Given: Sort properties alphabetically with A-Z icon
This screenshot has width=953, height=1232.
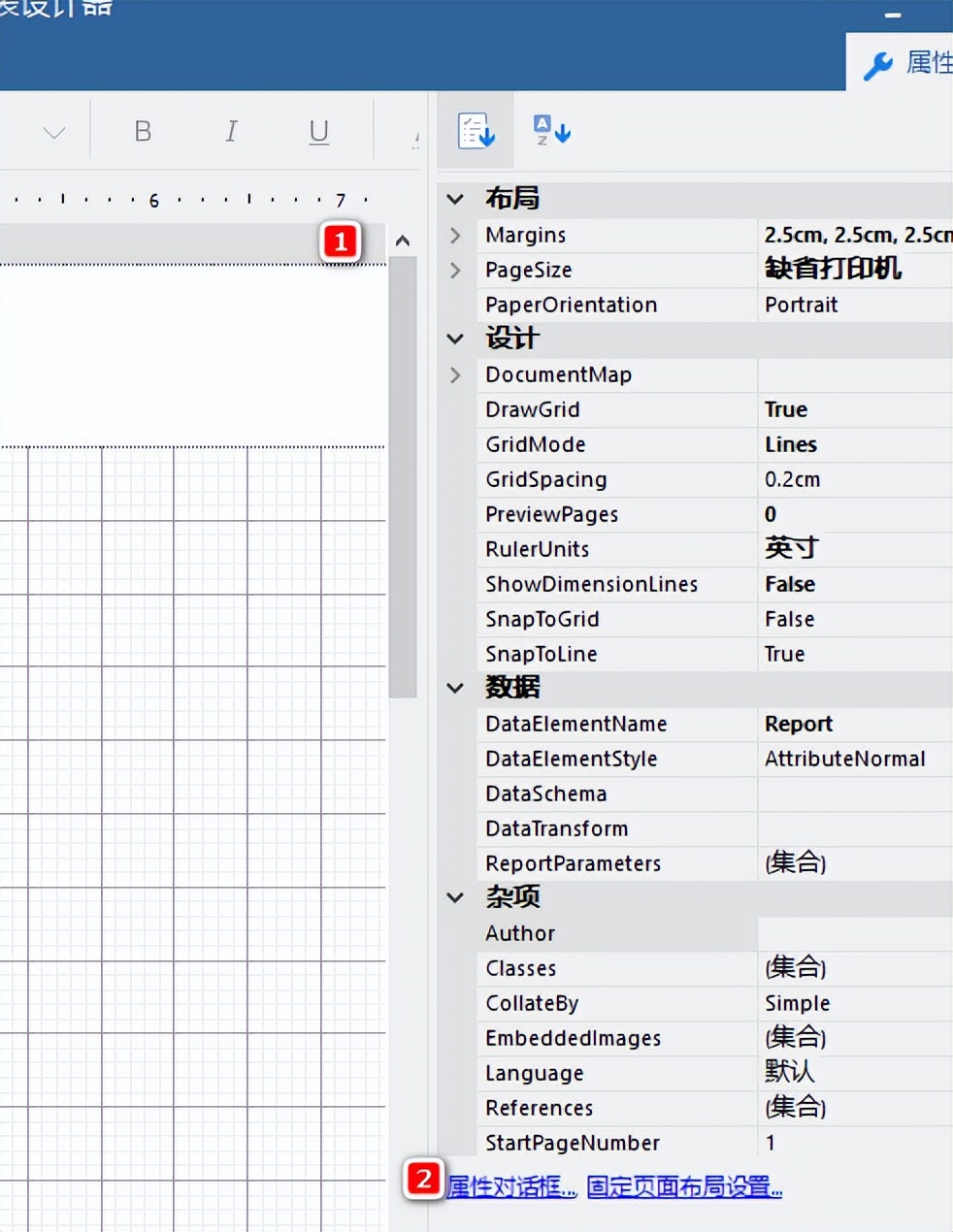Looking at the screenshot, I should [x=551, y=130].
